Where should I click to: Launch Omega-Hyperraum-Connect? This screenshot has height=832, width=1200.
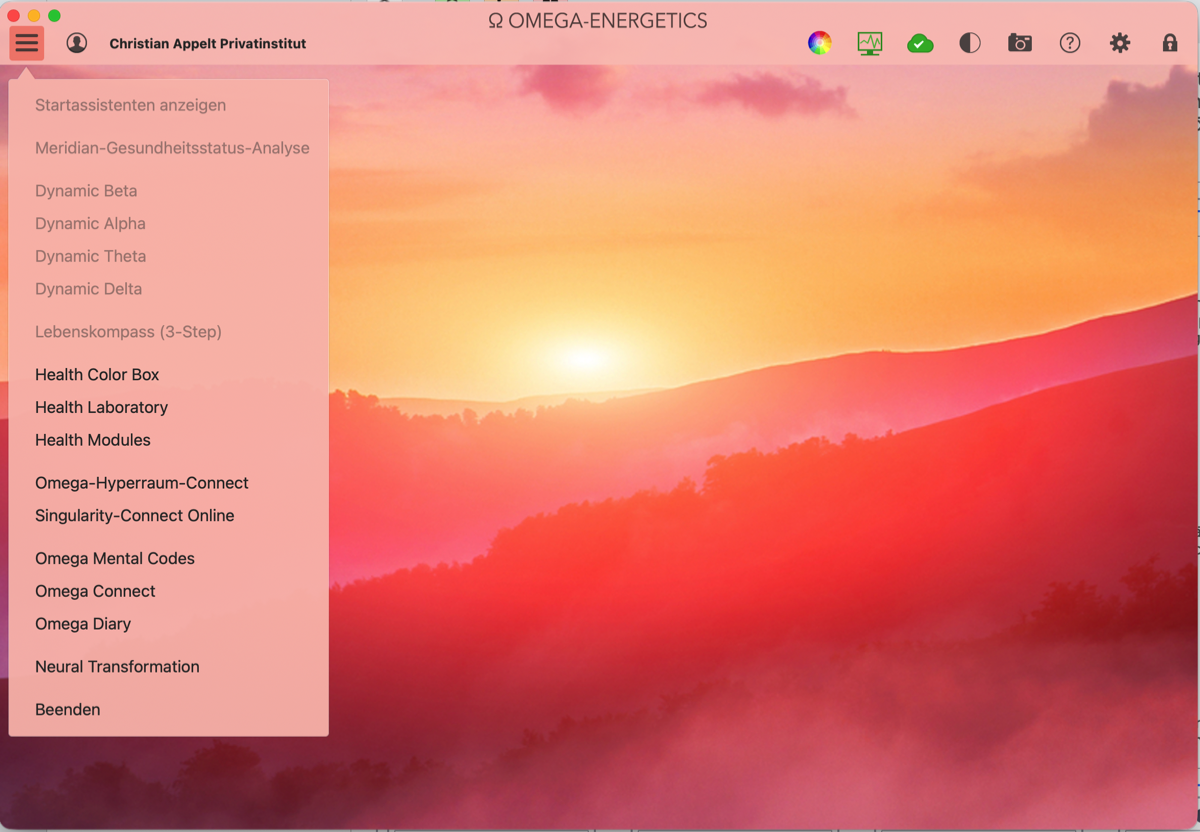[x=142, y=483]
